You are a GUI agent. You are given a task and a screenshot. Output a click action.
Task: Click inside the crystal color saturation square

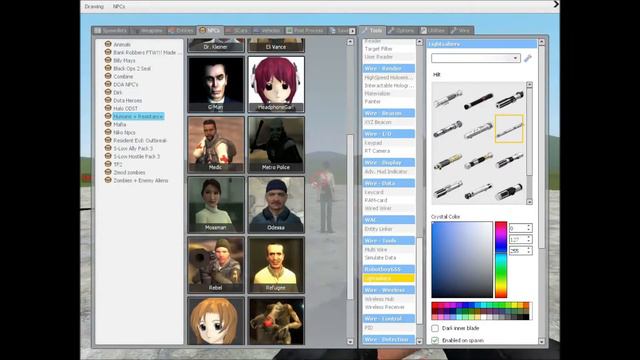[x=462, y=260]
